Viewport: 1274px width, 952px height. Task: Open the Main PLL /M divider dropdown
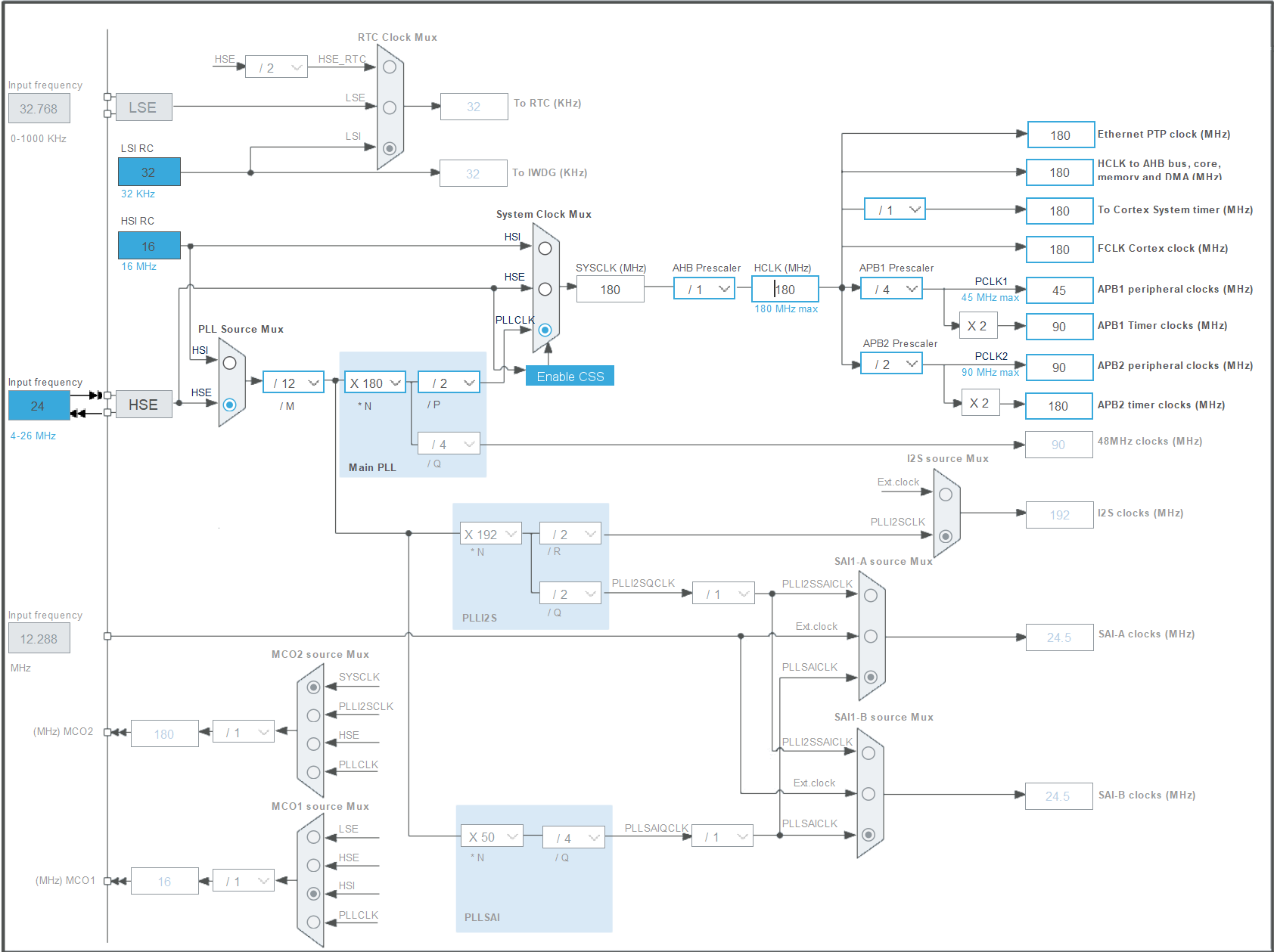(x=293, y=383)
